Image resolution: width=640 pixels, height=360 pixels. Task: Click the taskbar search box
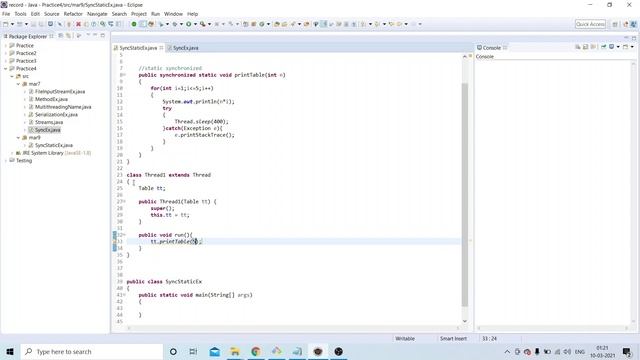tap(92, 351)
